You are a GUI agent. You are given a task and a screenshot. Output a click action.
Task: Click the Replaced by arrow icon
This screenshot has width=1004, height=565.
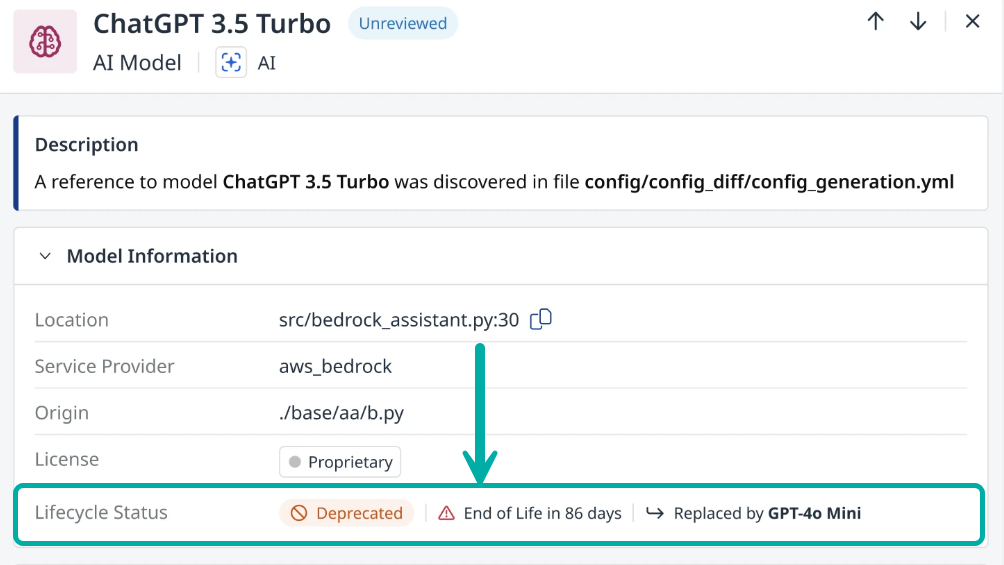[654, 513]
